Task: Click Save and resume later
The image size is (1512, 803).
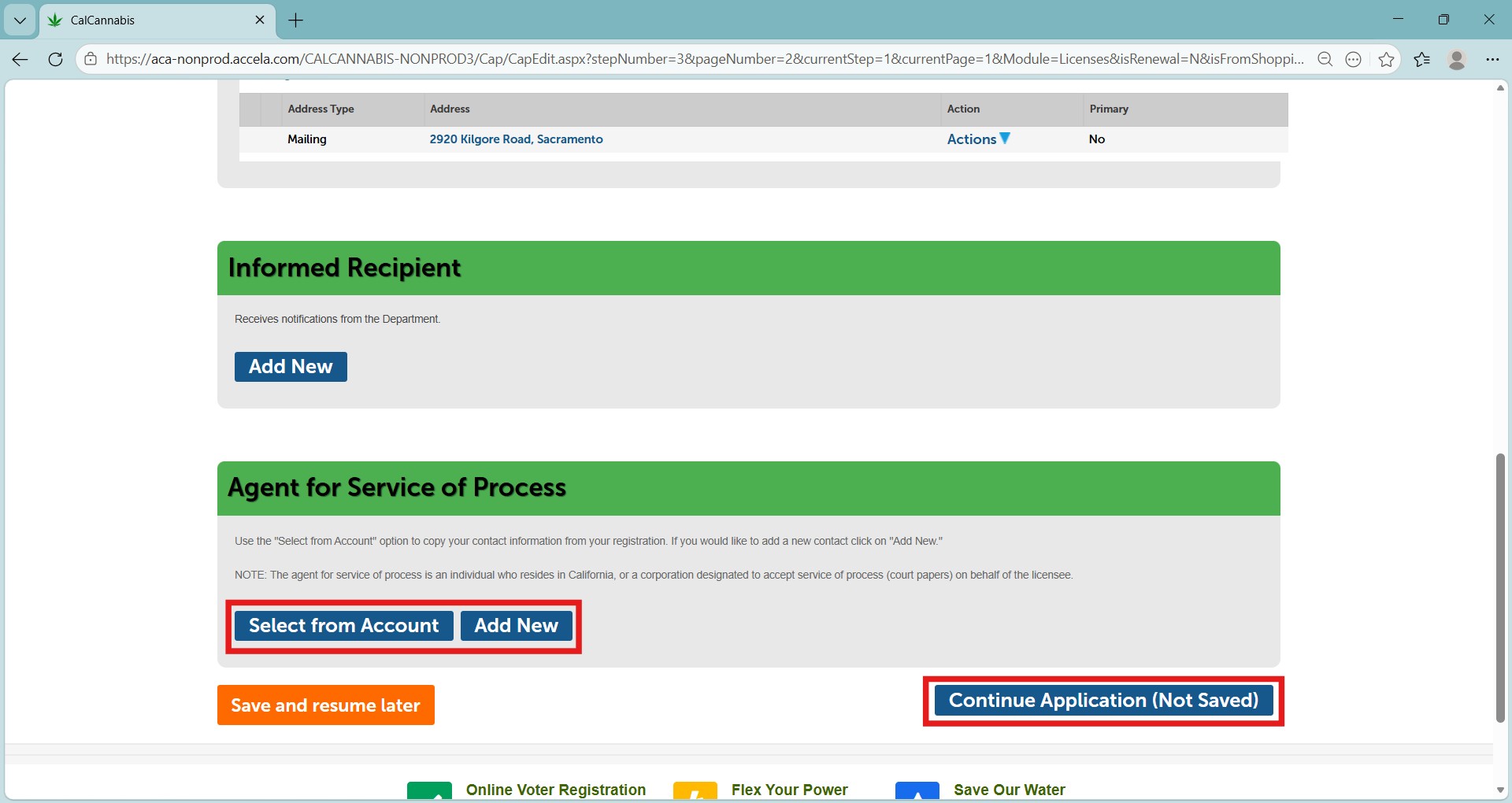Action: click(325, 705)
